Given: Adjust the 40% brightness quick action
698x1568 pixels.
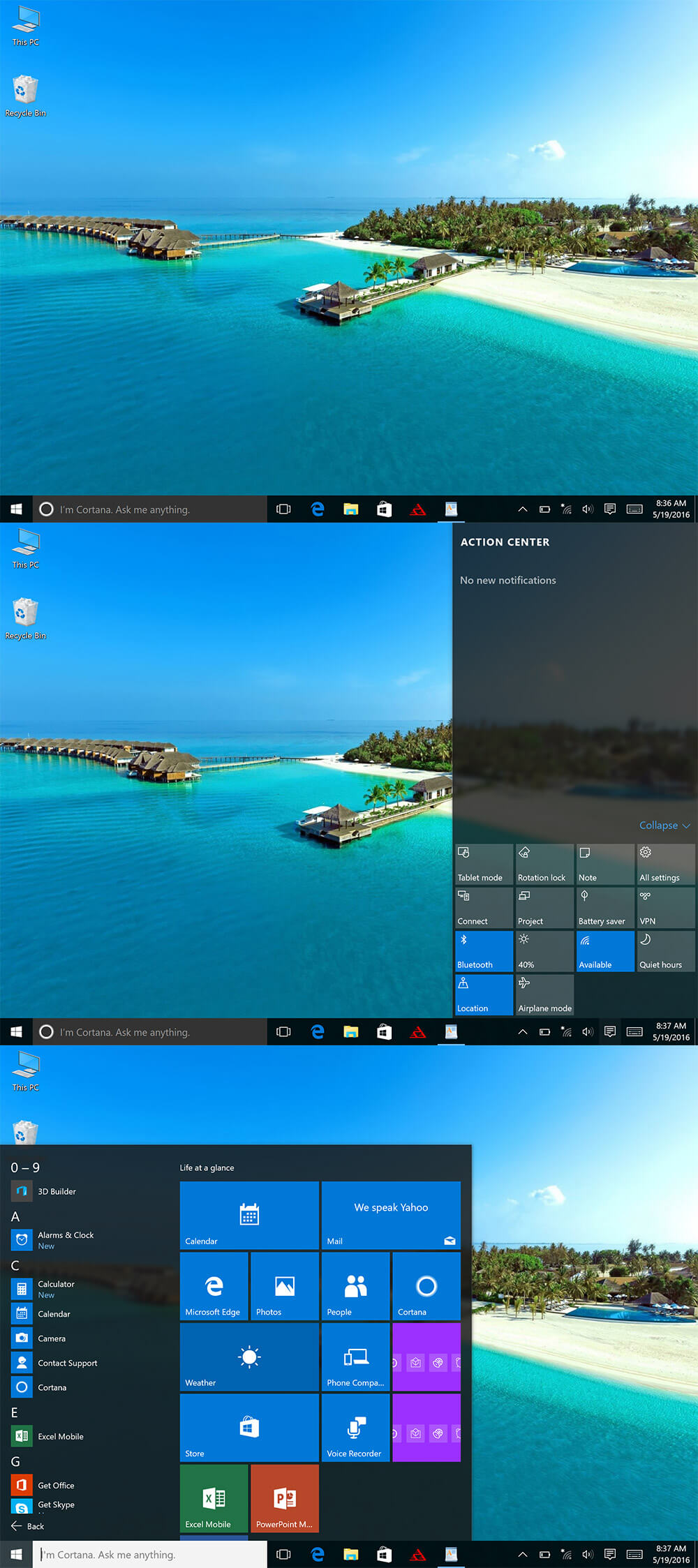Looking at the screenshot, I should [544, 951].
